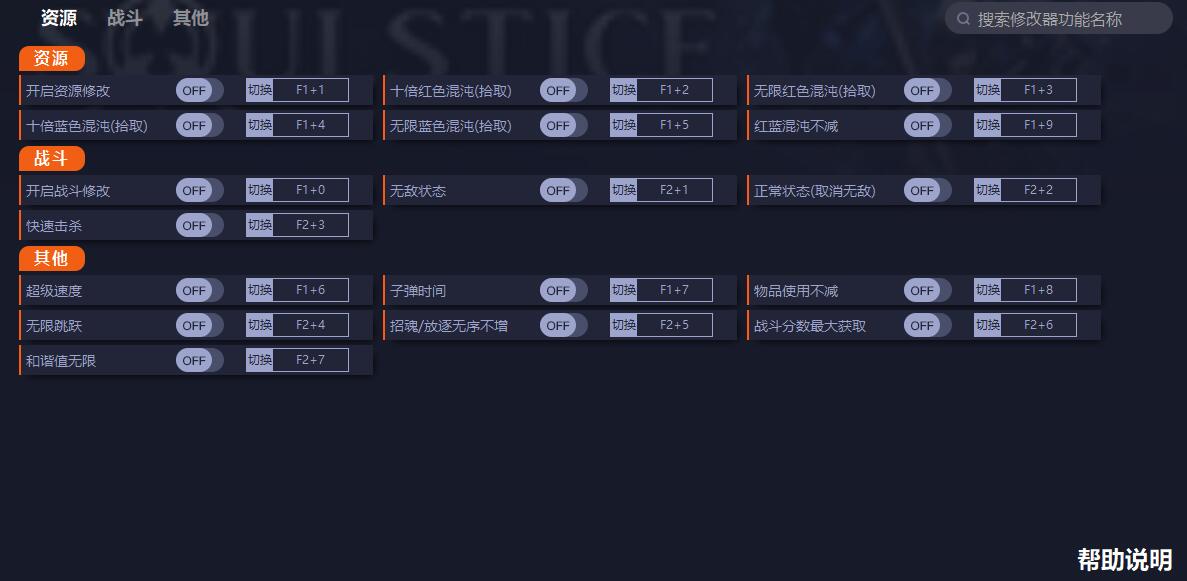Image resolution: width=1187 pixels, height=581 pixels.
Task: Toggle 战斗分数最大获取 switch
Action: point(927,325)
